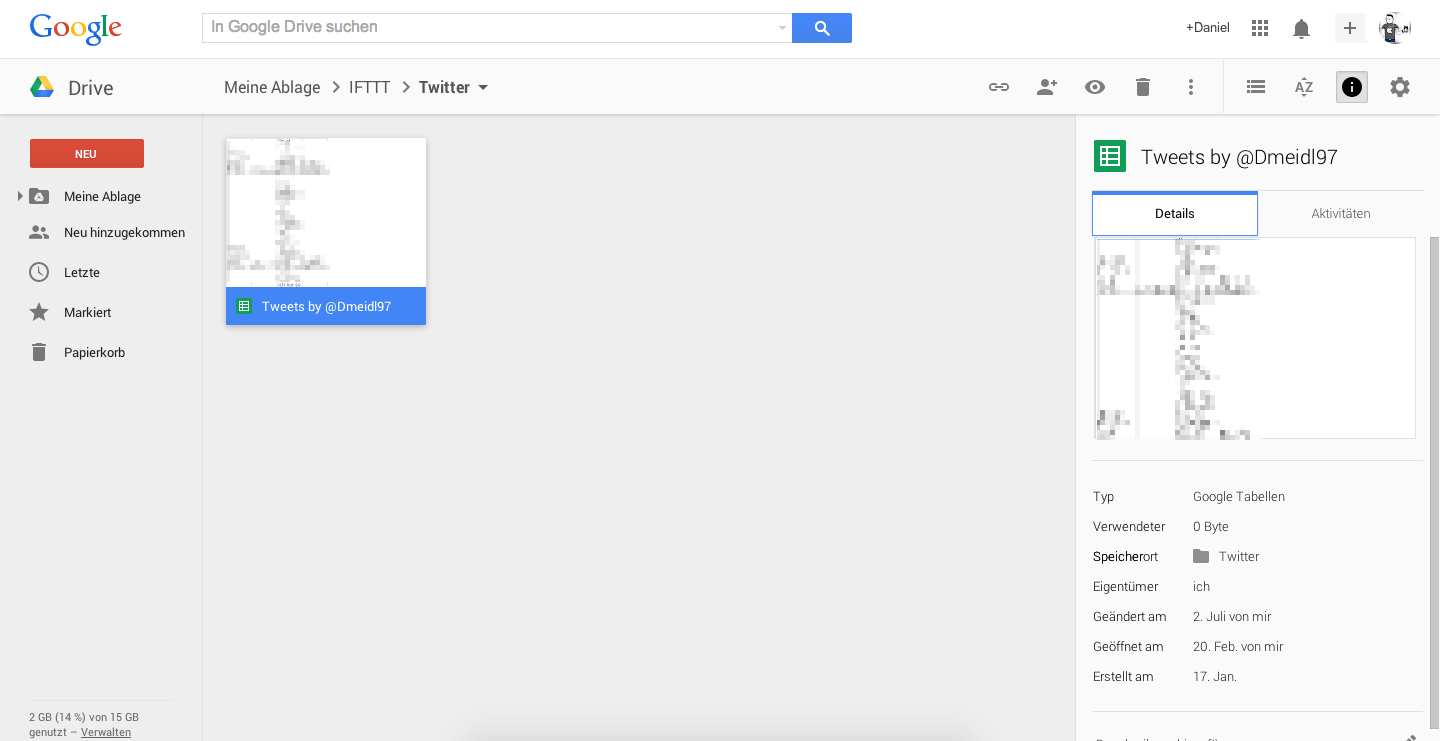Click the 2 GB von 15 GB storage text

pos(84,717)
